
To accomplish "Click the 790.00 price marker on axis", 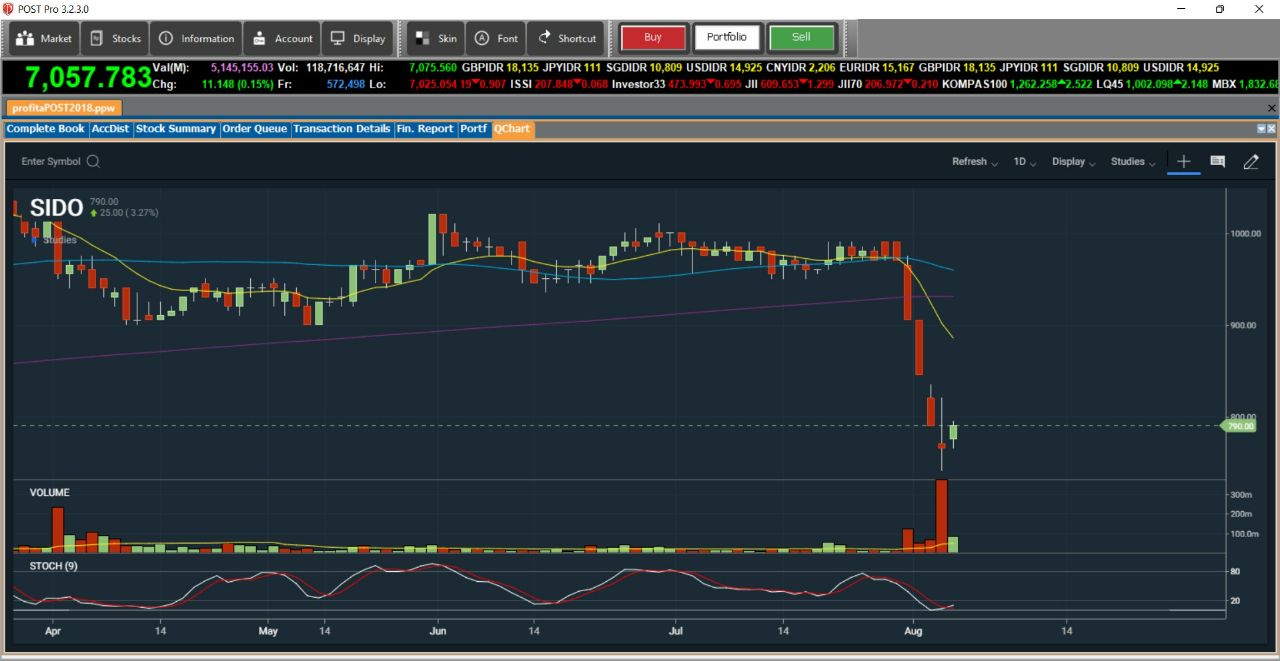I will click(x=1240, y=426).
